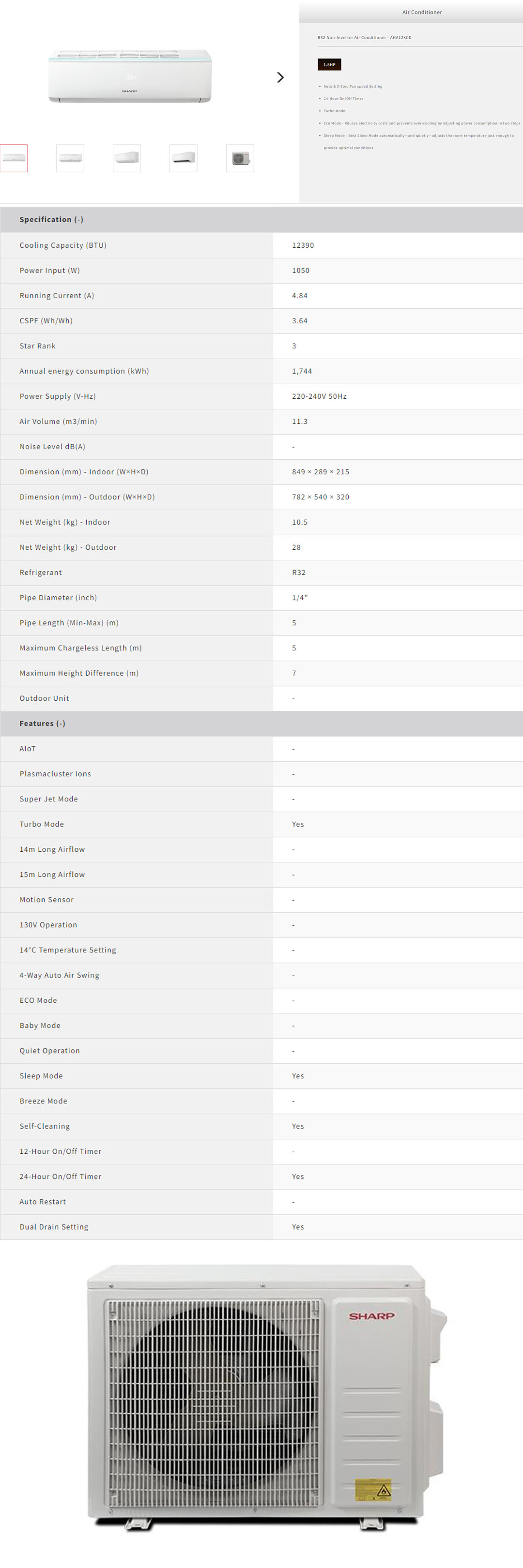Select the fourth gallery thumbnail

(x=183, y=158)
